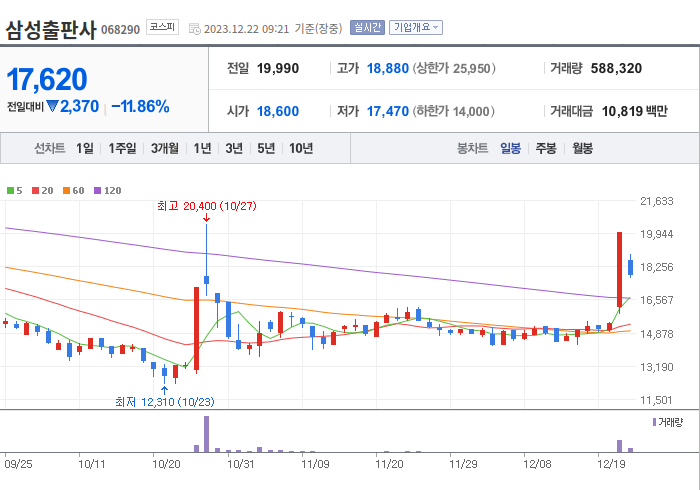Viewport: 700px width, 490px height.
Task: Click the 실시간 real-time button
Action: 367,28
